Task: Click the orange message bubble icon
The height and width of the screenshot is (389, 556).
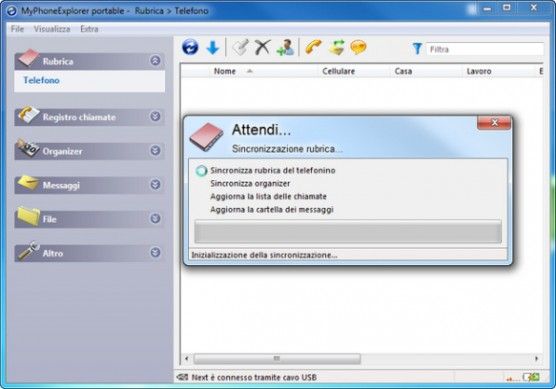Action: click(358, 48)
